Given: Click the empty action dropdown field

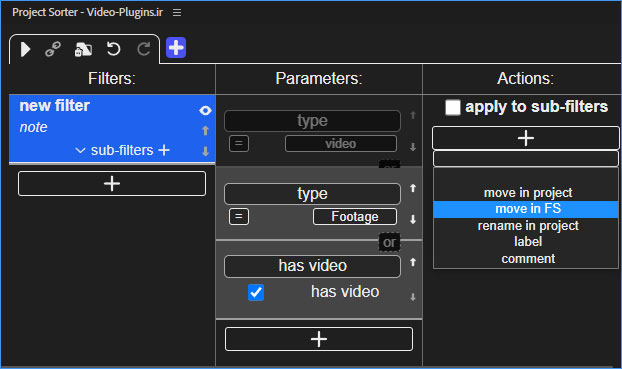Looking at the screenshot, I should [x=526, y=159].
